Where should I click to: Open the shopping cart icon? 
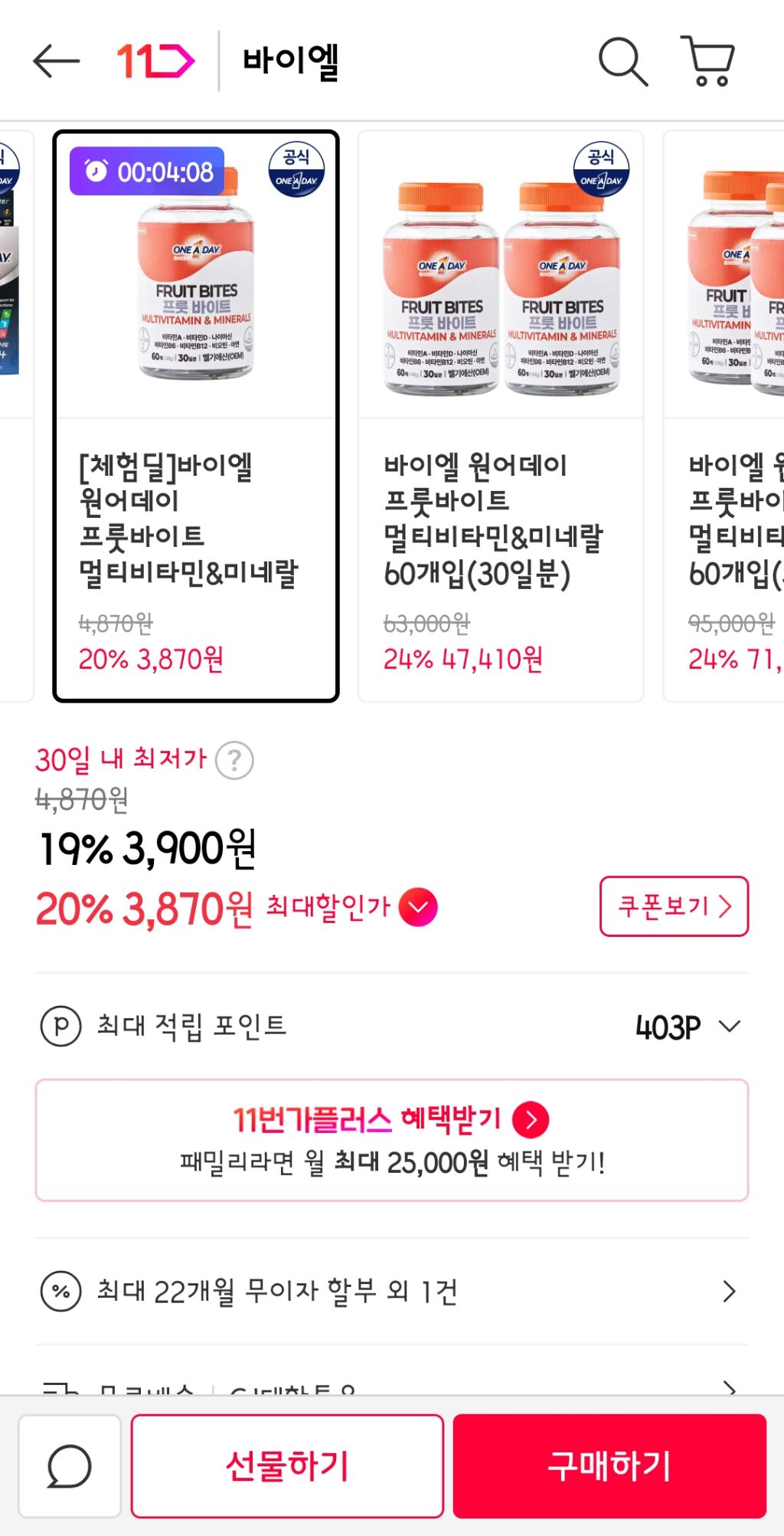tap(708, 61)
